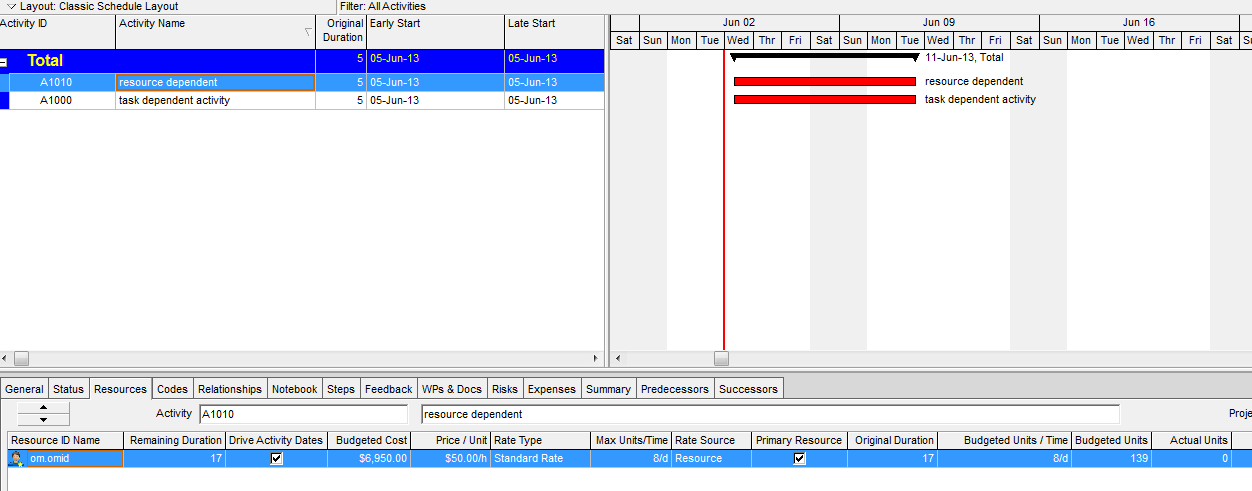Click the Price / Unit column header
The width and height of the screenshot is (1252, 491).
451,440
